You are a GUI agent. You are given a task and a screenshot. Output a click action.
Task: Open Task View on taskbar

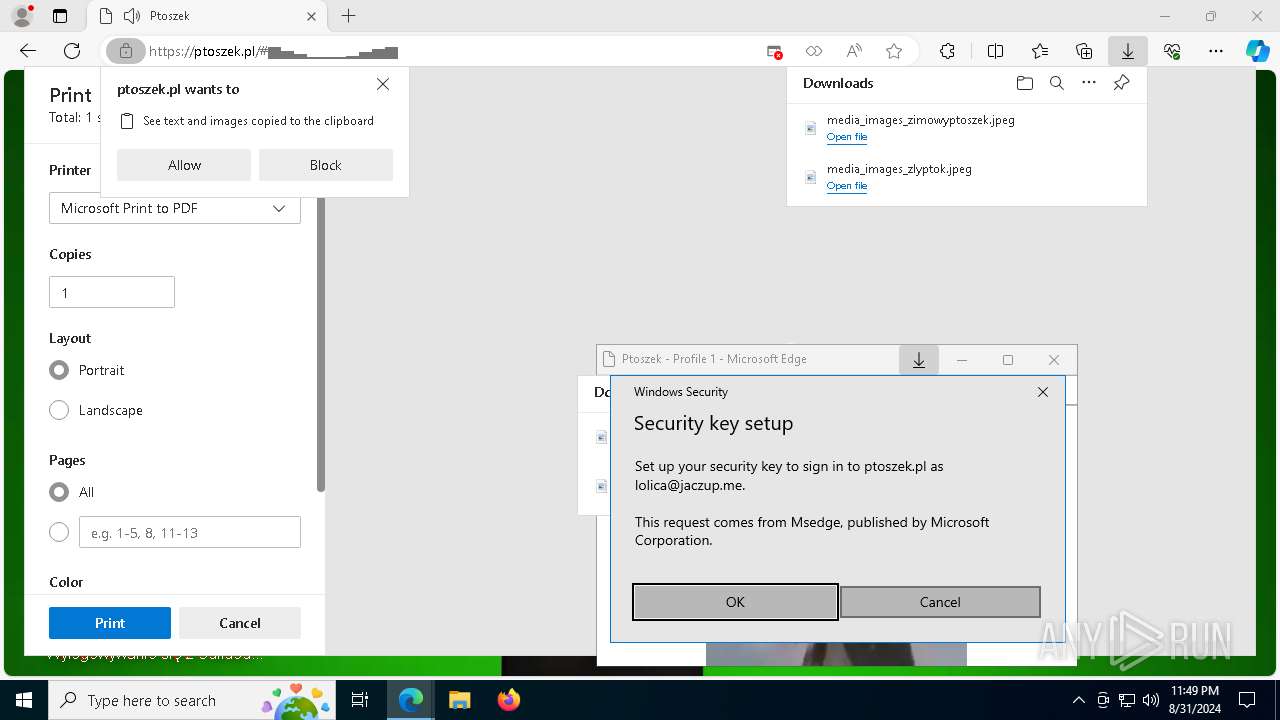click(x=360, y=700)
